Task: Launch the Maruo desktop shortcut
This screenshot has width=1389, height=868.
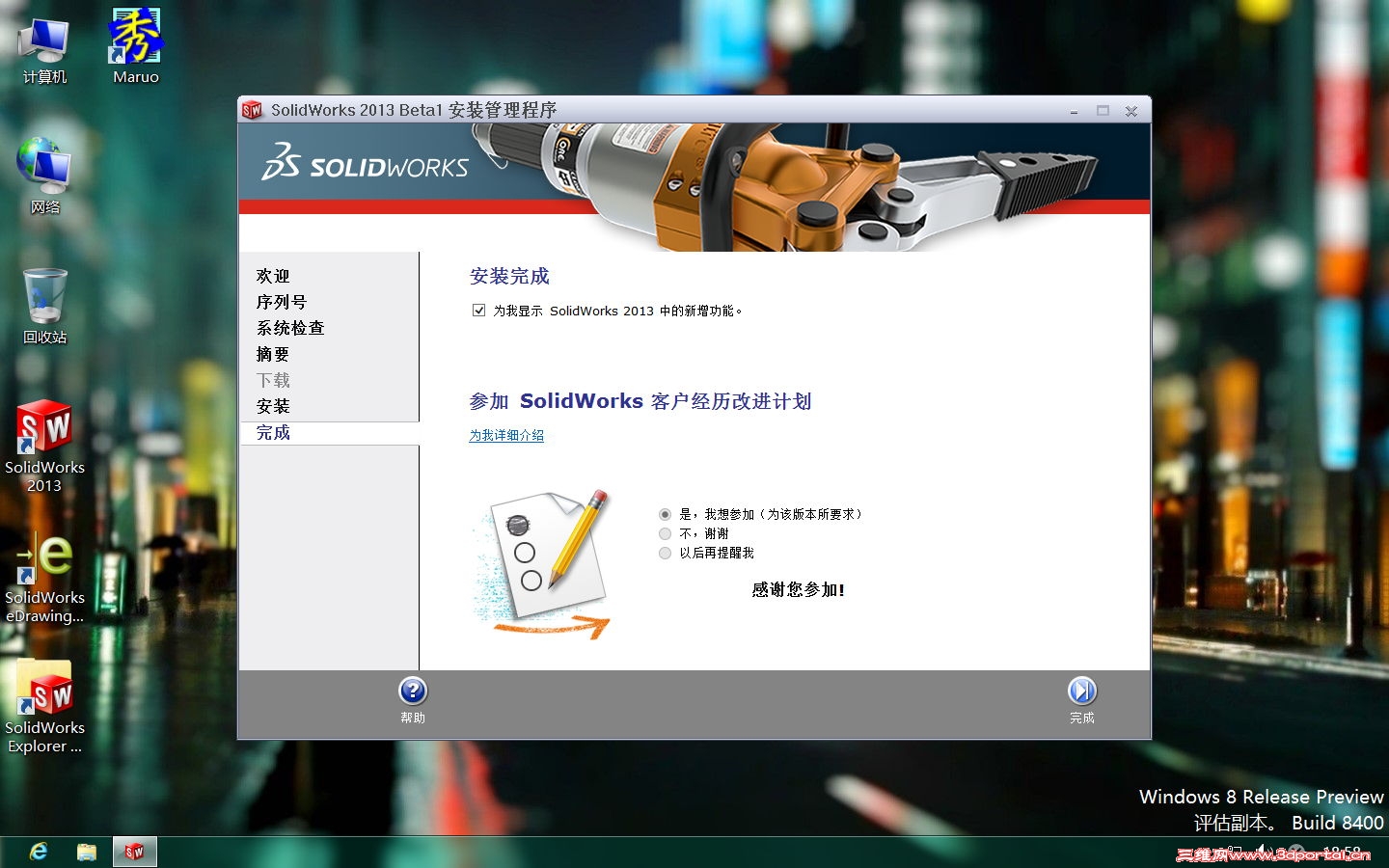Action: [x=136, y=46]
